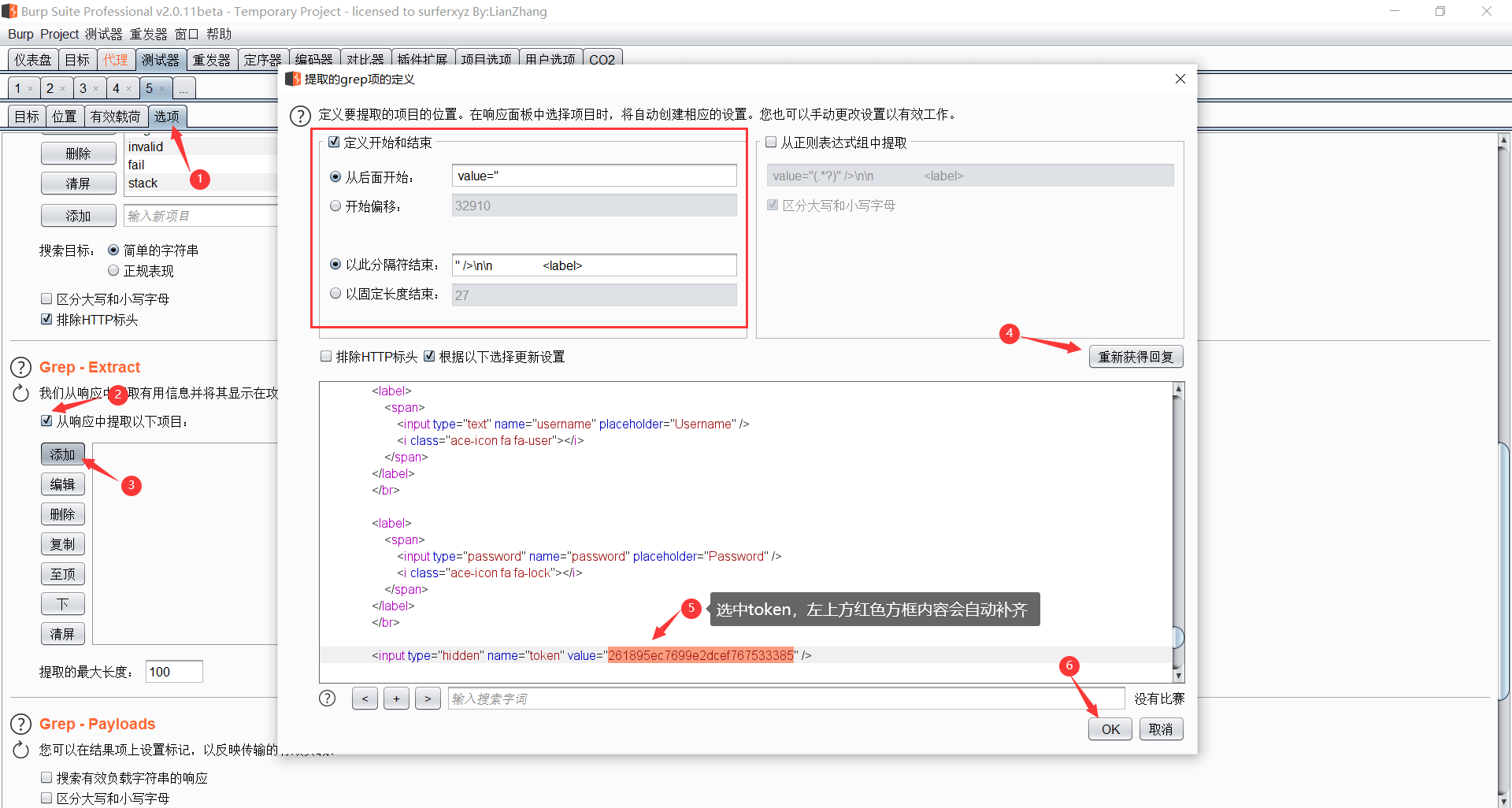The height and width of the screenshot is (808, 1512).
Task: Select 'stack' entry in Grep Match list
Action: click(x=143, y=183)
